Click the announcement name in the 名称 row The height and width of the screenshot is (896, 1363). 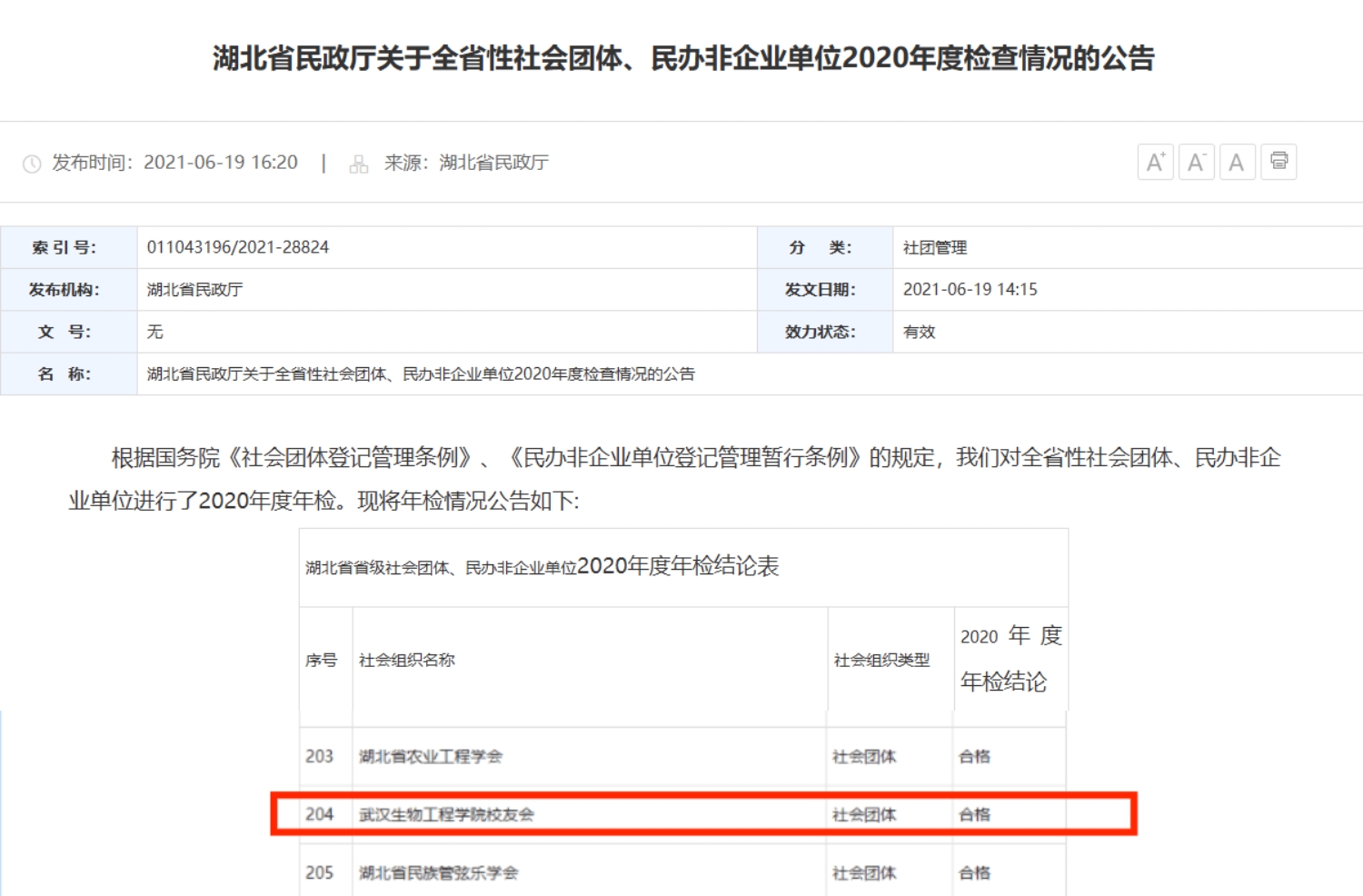[421, 373]
